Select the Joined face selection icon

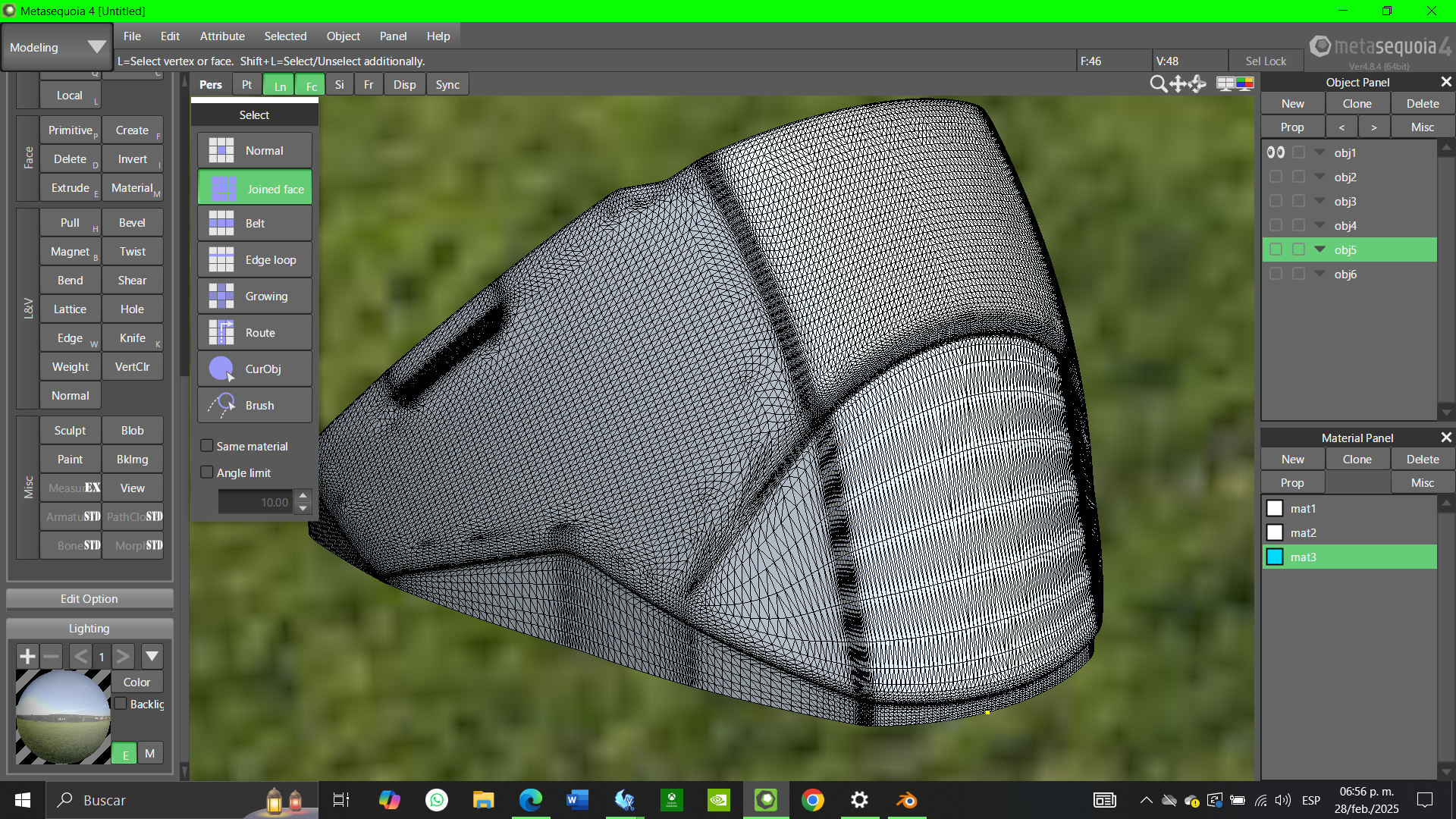[x=222, y=189]
